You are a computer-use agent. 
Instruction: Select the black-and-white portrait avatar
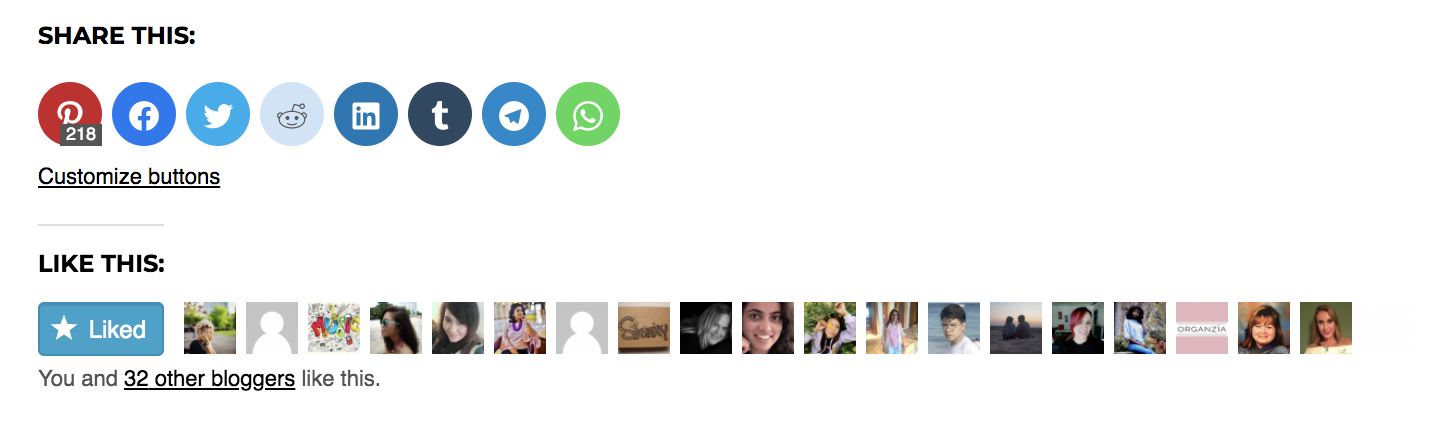tap(706, 328)
